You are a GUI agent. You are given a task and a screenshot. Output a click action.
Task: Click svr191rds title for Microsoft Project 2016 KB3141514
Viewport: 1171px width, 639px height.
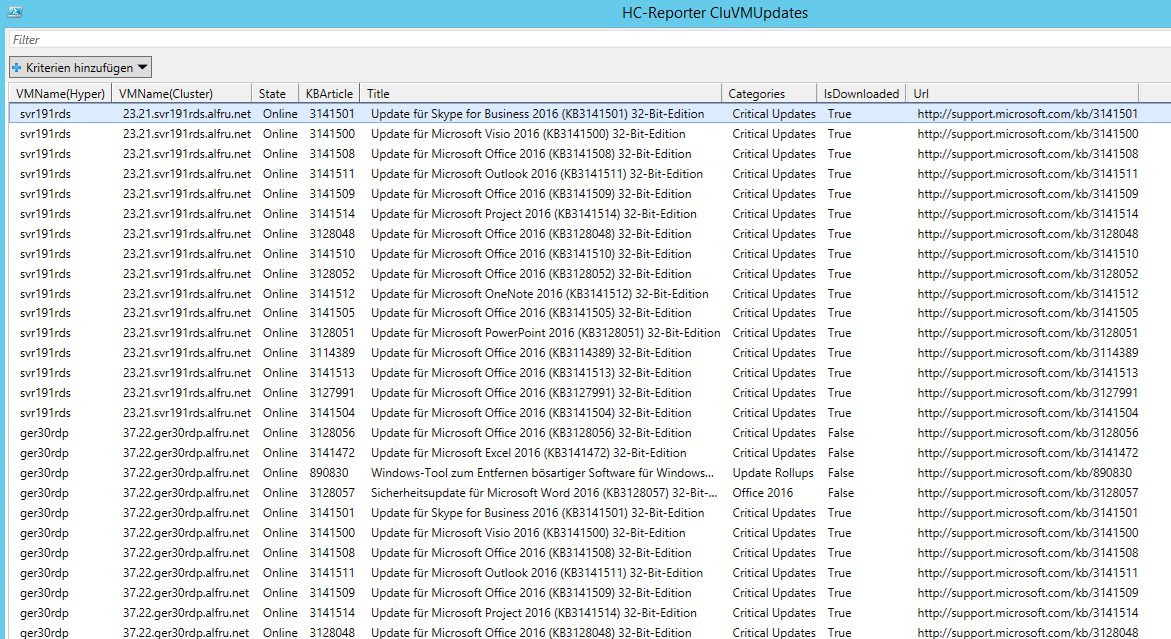click(534, 213)
